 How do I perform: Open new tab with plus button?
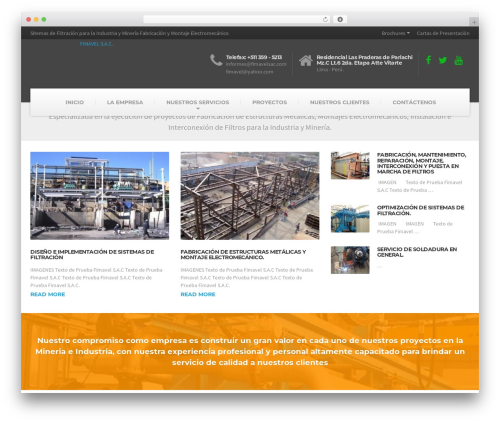(x=474, y=22)
